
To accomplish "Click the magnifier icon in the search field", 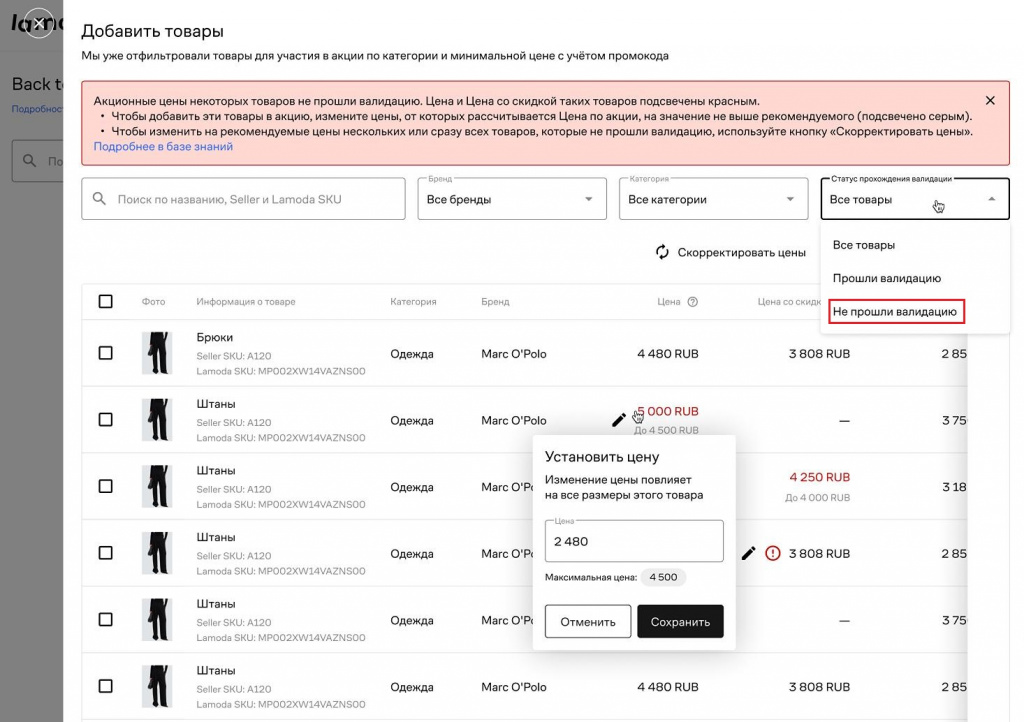I will point(100,199).
